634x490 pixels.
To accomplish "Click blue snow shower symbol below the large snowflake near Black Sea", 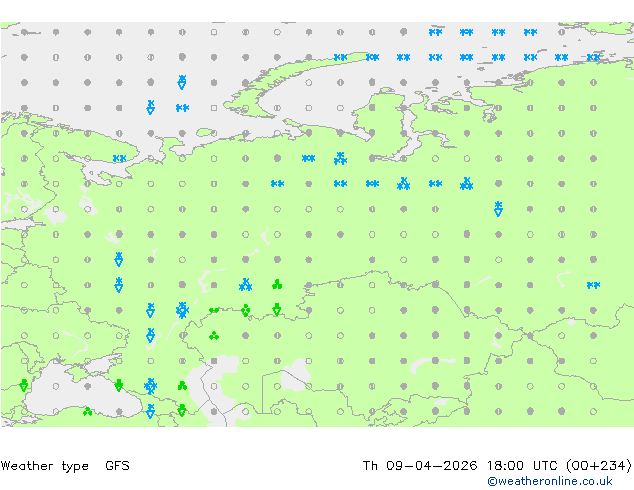I will coord(150,411).
